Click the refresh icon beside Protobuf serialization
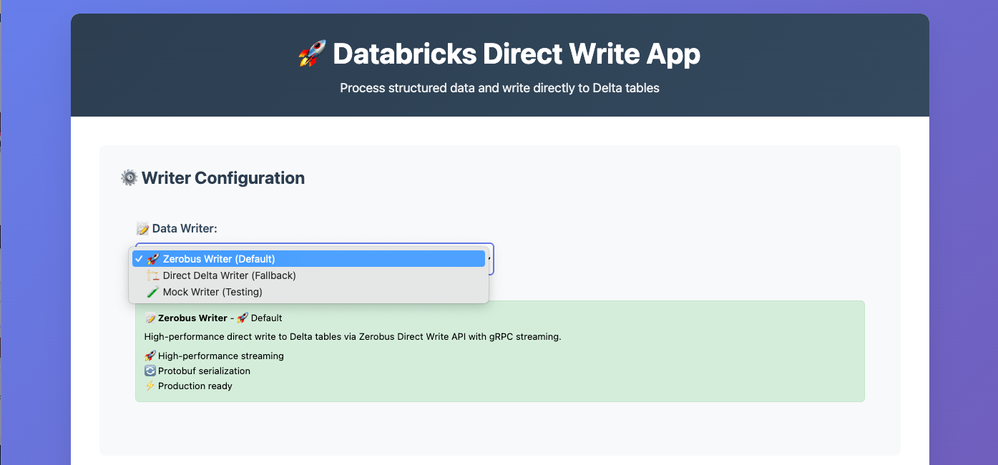Viewport: 998px width, 465px height. (x=150, y=371)
